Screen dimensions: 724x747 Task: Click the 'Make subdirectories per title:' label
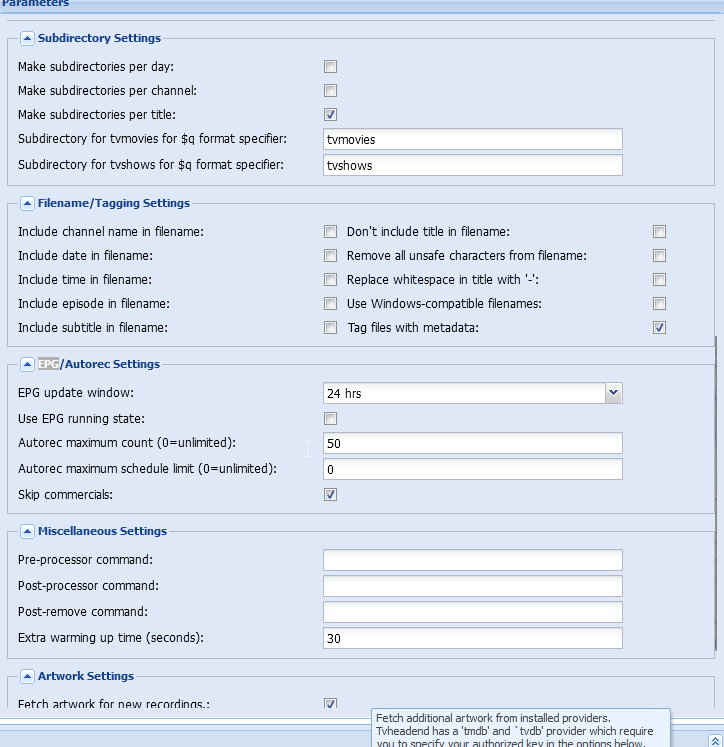tap(97, 115)
